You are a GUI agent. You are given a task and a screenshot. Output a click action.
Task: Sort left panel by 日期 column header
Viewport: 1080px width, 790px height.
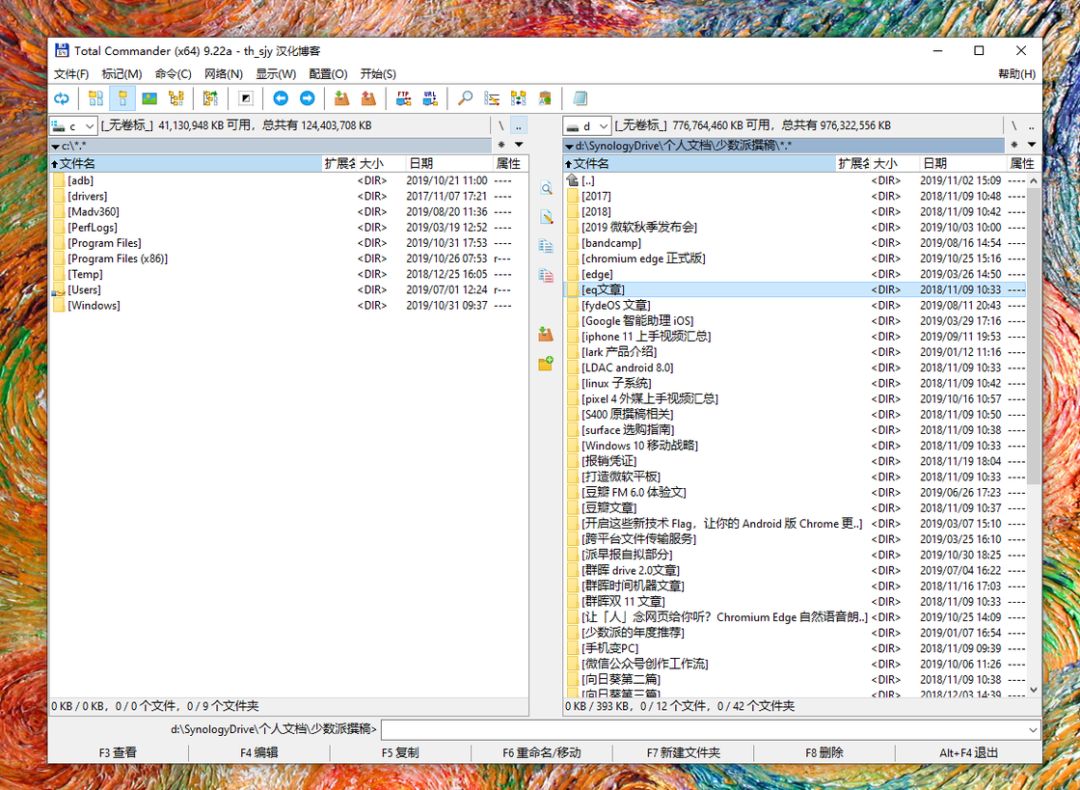[x=448, y=163]
